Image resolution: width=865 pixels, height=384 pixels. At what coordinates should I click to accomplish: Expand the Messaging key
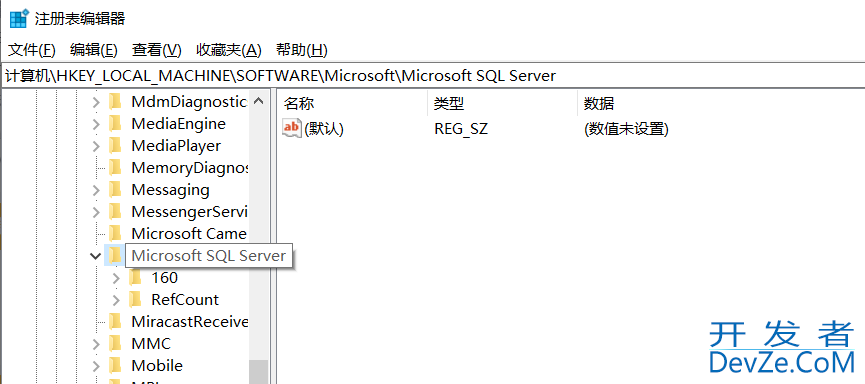[x=96, y=190]
